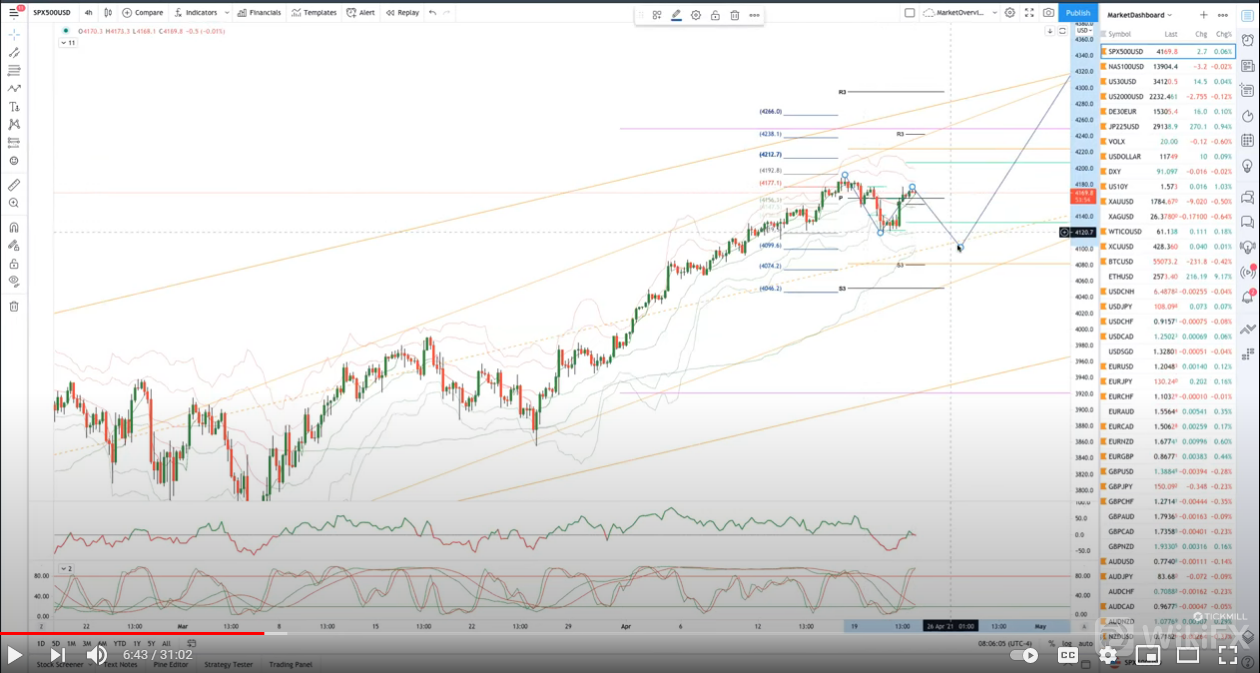
Task: Start bar Replay mode
Action: 402,13
